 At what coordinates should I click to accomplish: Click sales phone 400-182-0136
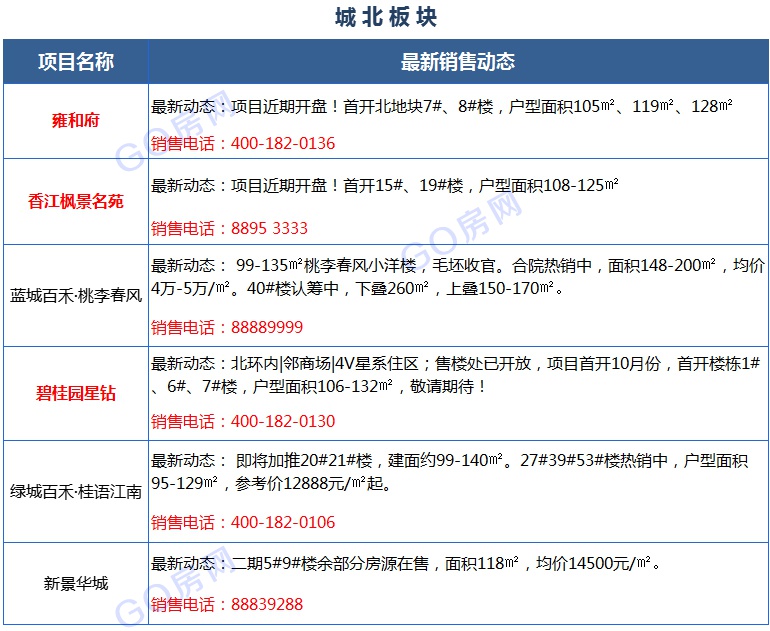click(x=283, y=143)
